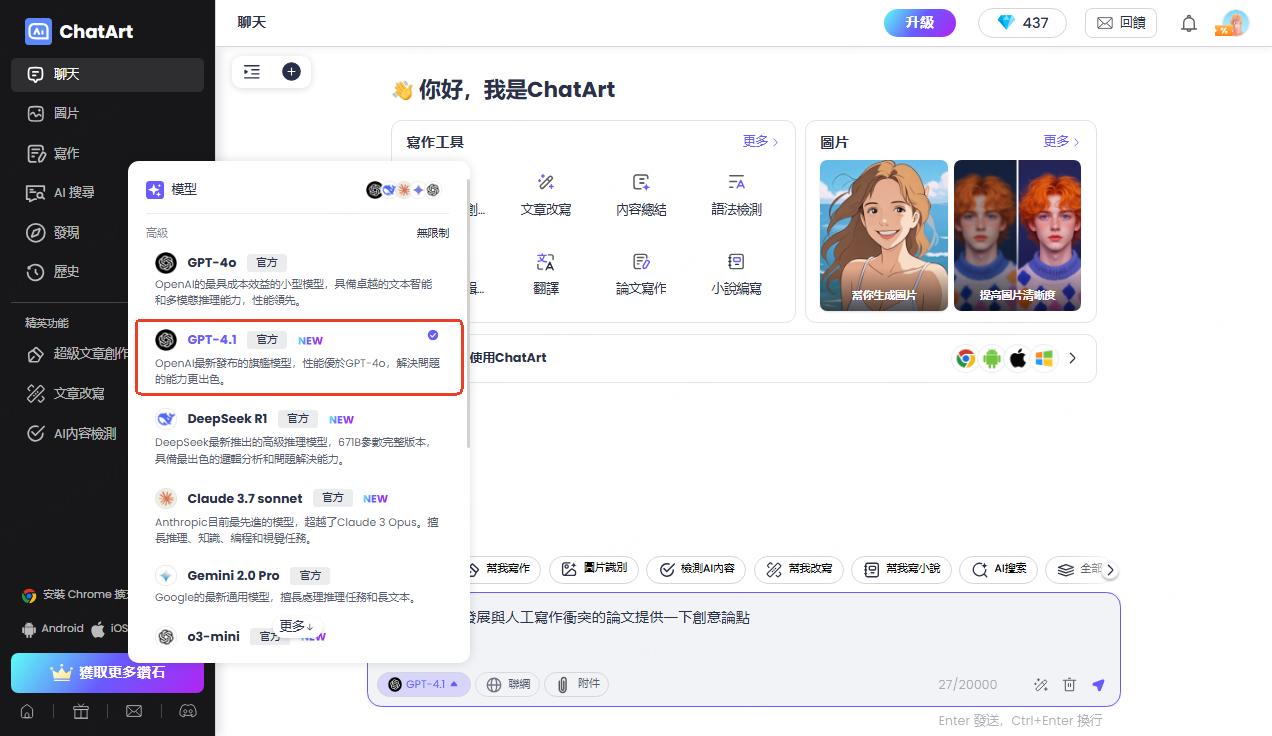The width and height of the screenshot is (1272, 736).
Task: Click the Android icon in platforms row
Action: 992,358
